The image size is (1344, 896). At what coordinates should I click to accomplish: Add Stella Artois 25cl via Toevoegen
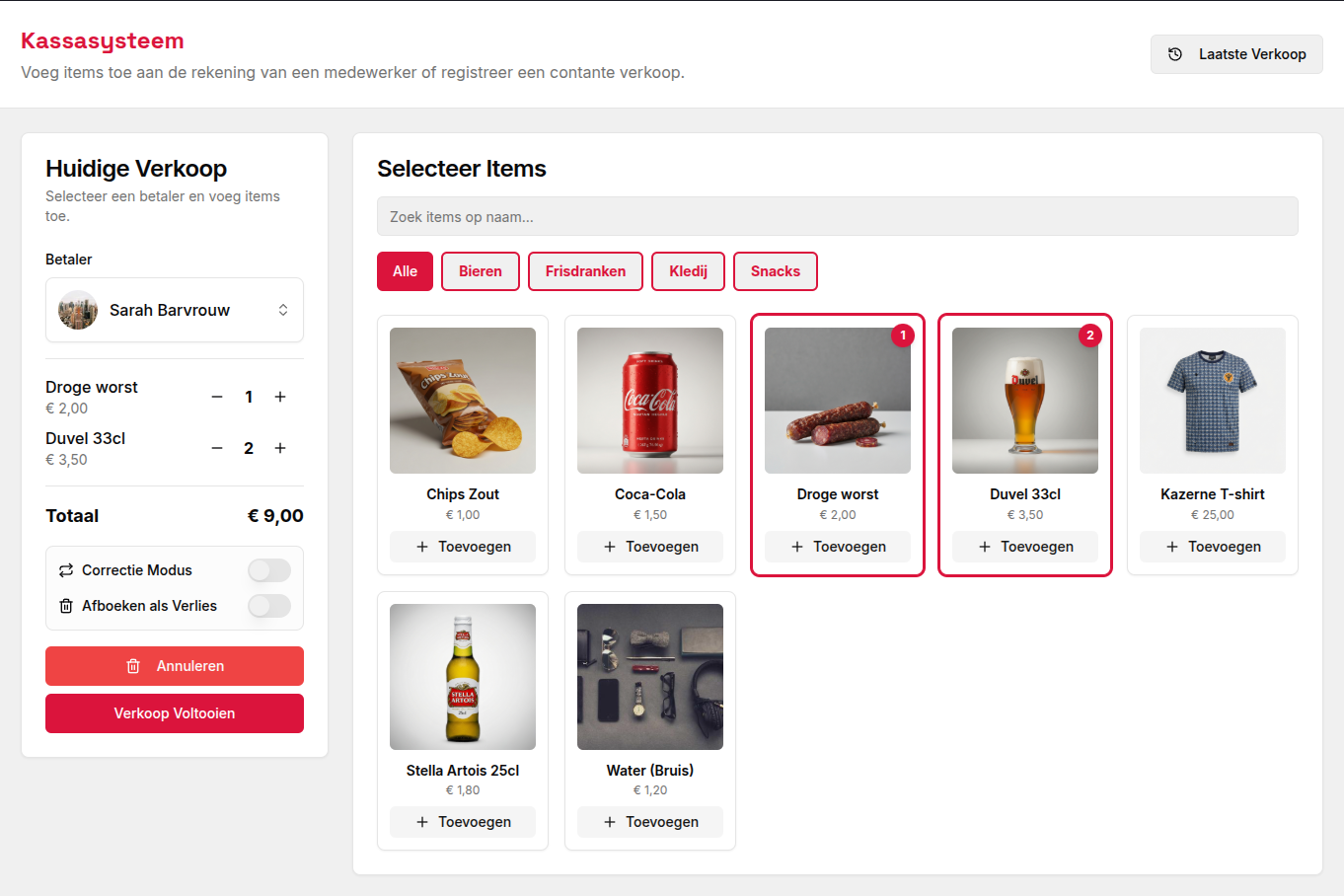point(463,822)
